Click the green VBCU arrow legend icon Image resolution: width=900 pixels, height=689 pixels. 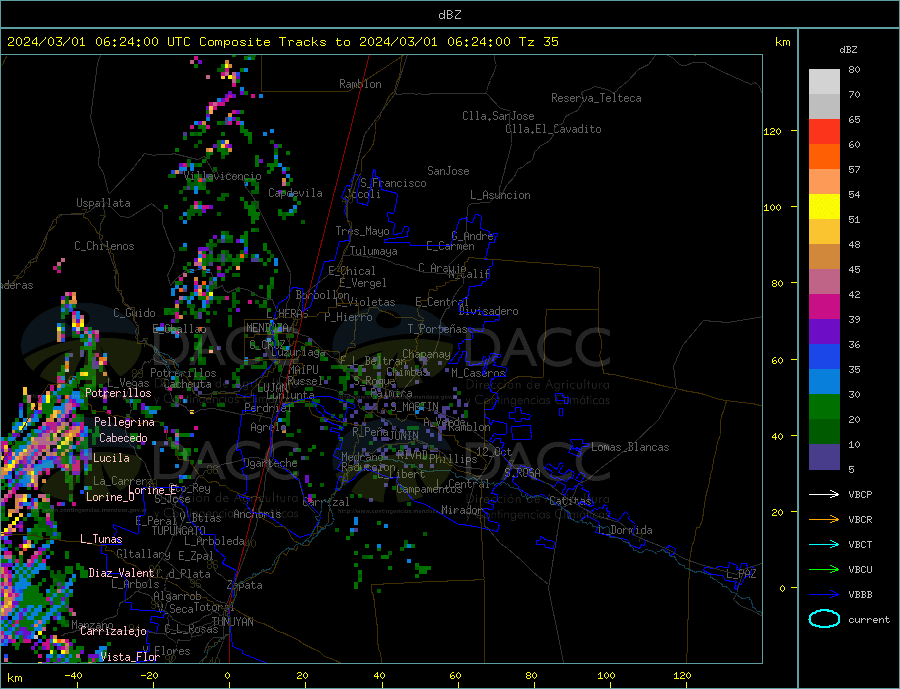[824, 570]
